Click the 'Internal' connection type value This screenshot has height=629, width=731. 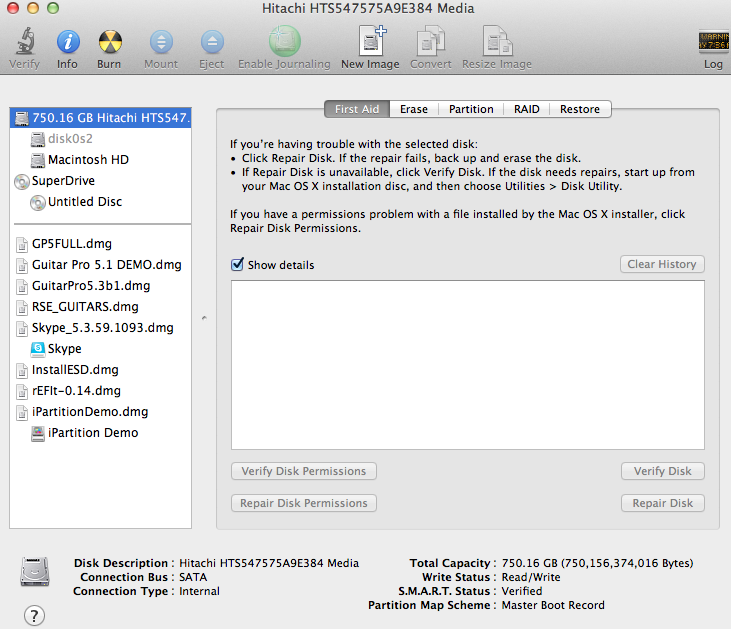pyautogui.click(x=199, y=591)
